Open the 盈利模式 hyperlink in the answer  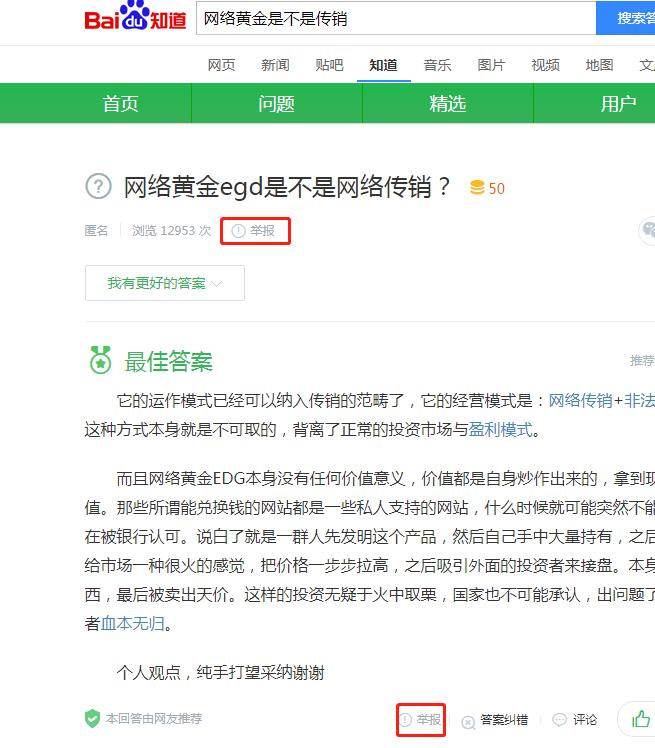coord(500,430)
